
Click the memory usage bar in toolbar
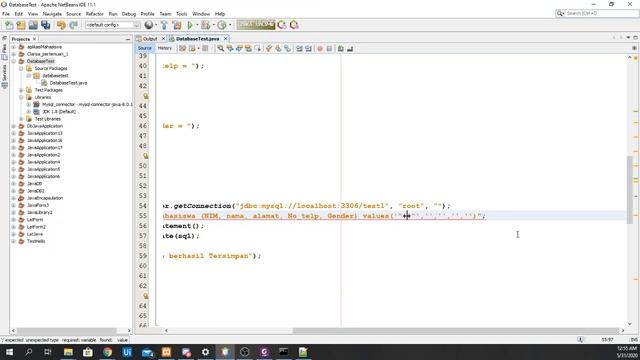tap(256, 25)
